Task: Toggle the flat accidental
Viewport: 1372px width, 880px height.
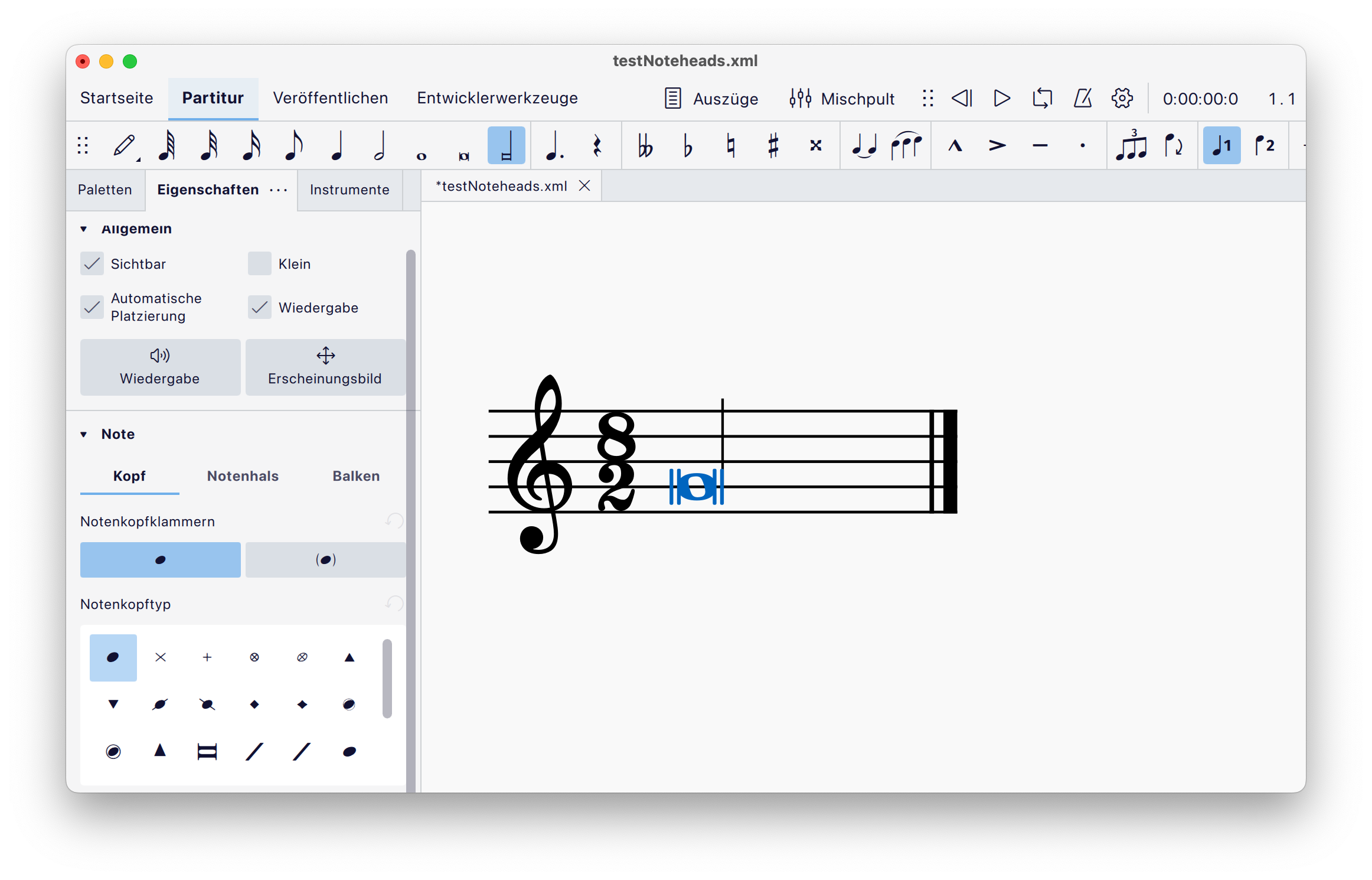Action: tap(687, 145)
